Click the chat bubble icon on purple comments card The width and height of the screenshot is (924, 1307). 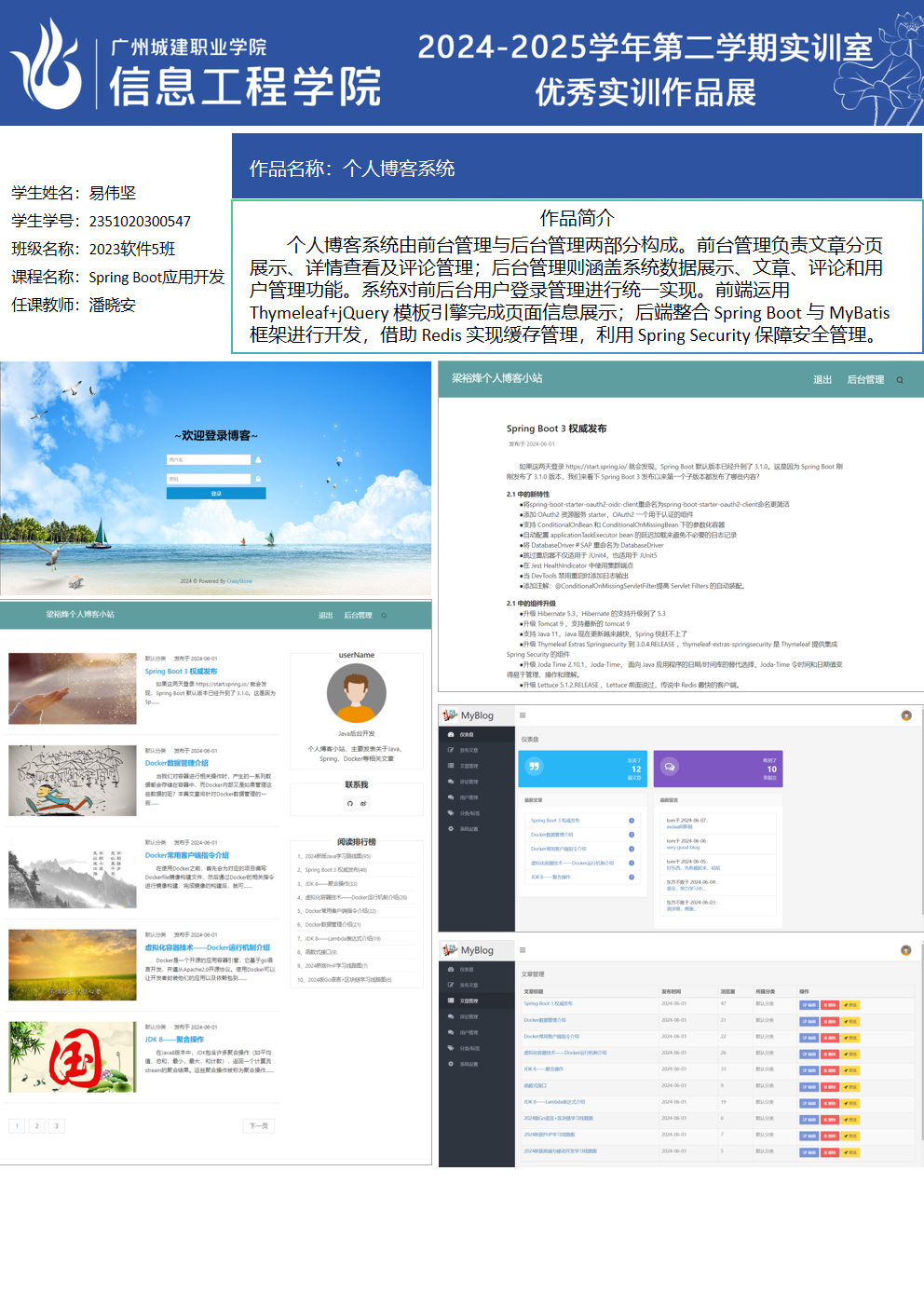point(669,767)
